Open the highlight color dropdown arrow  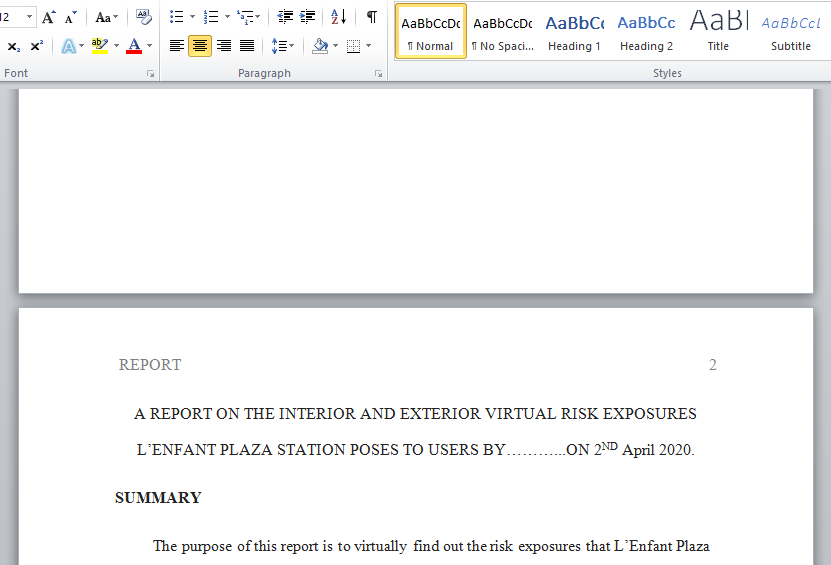click(x=116, y=46)
